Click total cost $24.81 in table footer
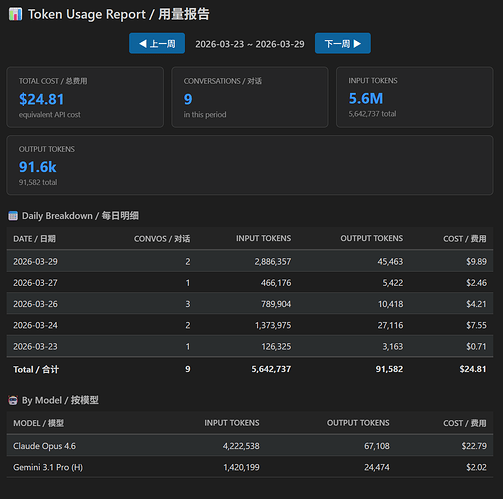503x499 pixels. 473,369
